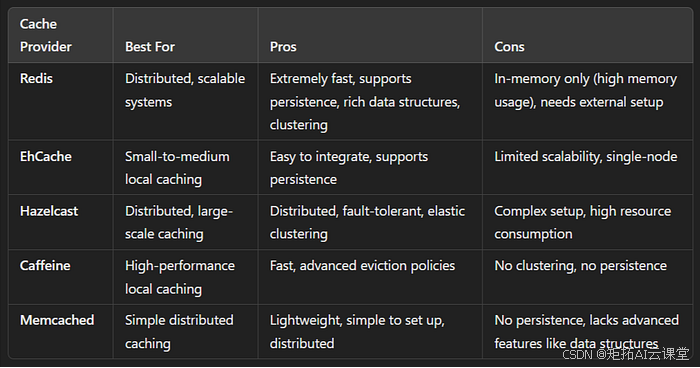Click 'Complex setup, high resource consumption' cell
Image resolution: width=700 pixels, height=368 pixels.
583,222
